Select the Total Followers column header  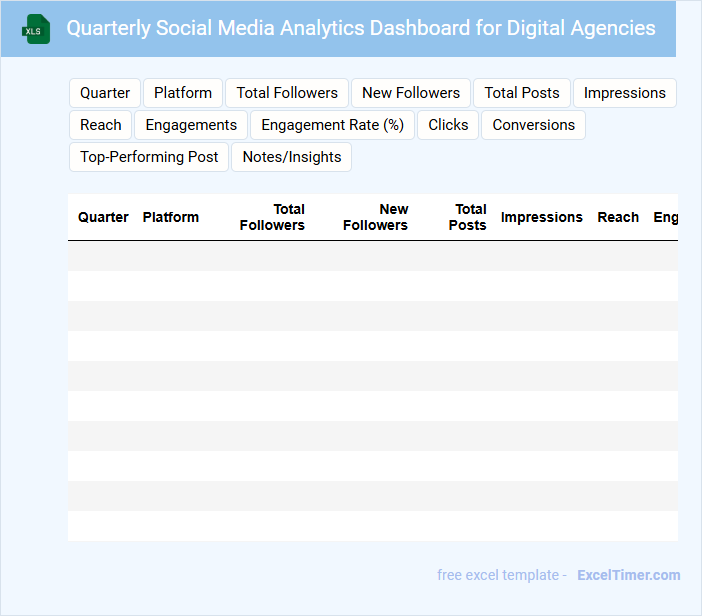[x=273, y=217]
